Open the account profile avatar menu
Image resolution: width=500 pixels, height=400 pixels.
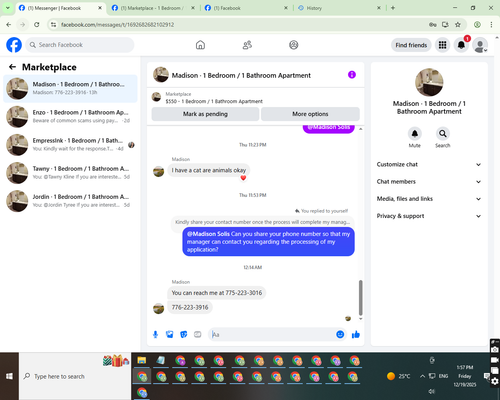[480, 45]
